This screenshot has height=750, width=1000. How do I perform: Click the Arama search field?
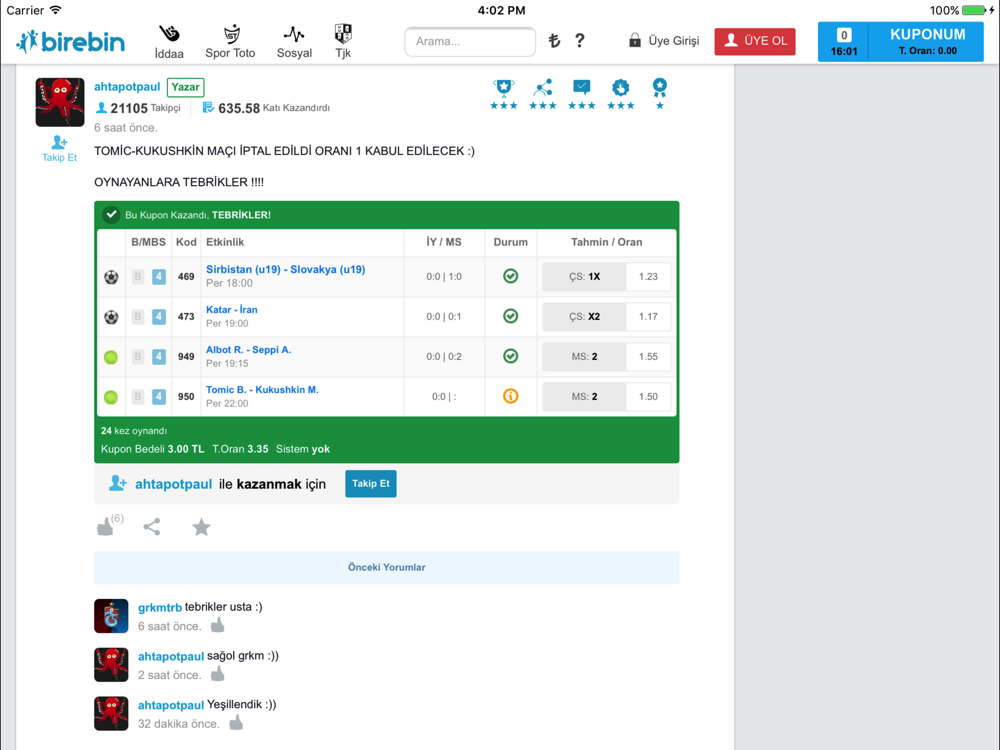tap(470, 41)
